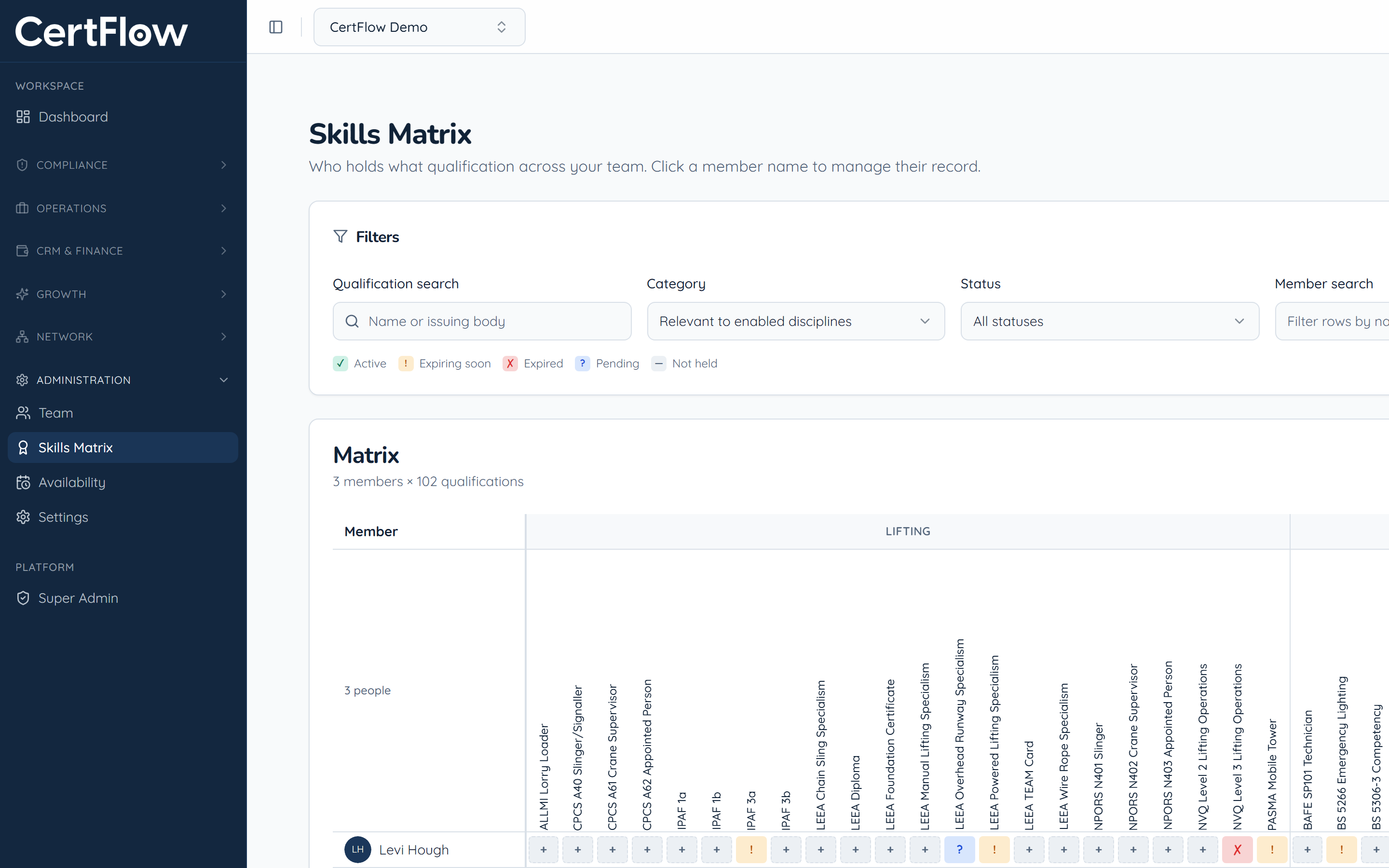Add CPCS A40 Slinger/Signaller for Levi Hough

point(578,850)
